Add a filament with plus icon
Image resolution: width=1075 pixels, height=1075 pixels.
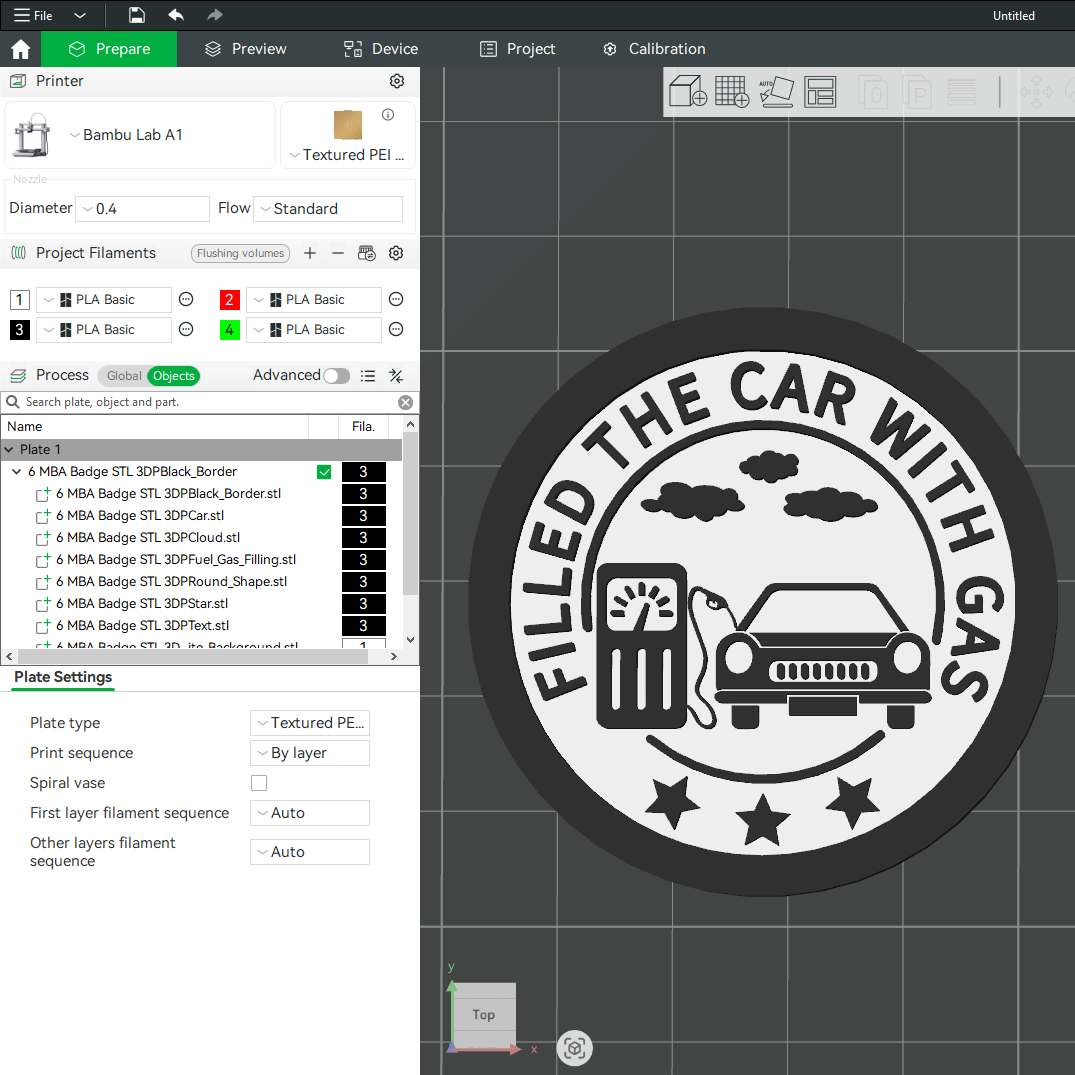[x=310, y=253]
